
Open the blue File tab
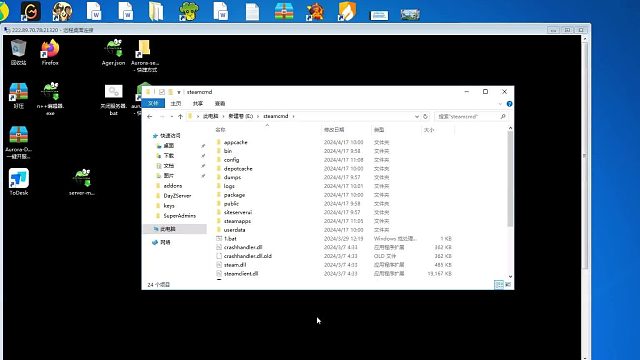153,103
